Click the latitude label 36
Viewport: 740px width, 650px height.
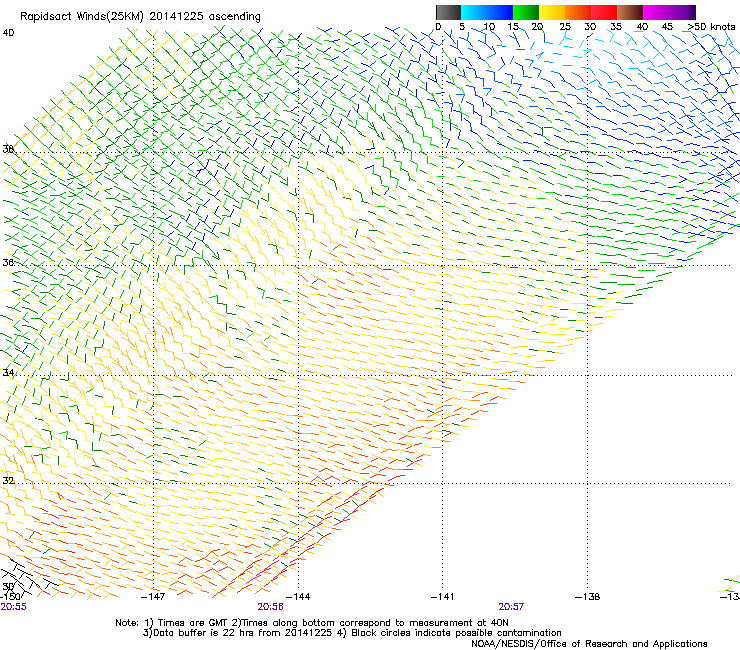tap(8, 262)
